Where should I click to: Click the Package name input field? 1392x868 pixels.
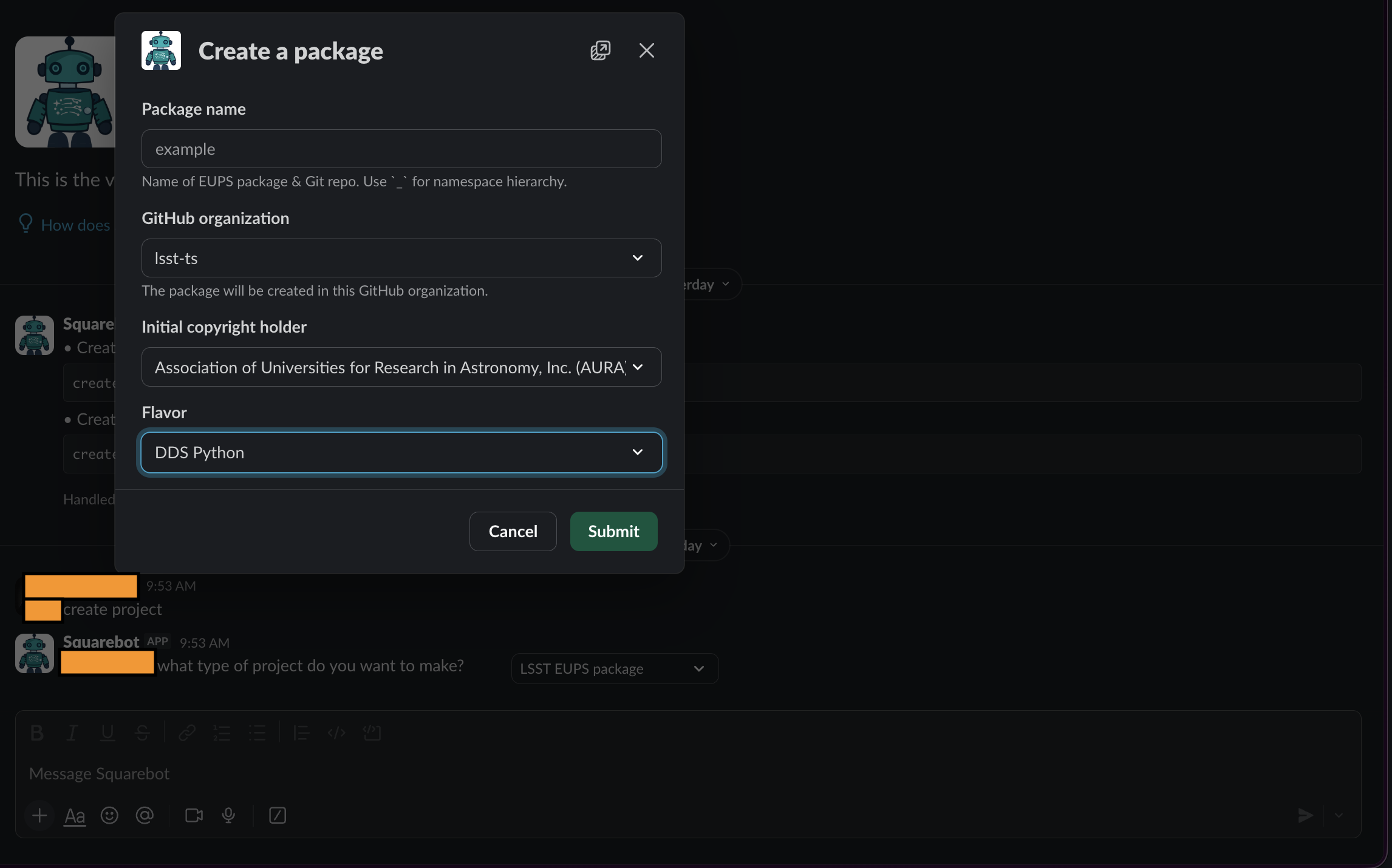pos(401,149)
